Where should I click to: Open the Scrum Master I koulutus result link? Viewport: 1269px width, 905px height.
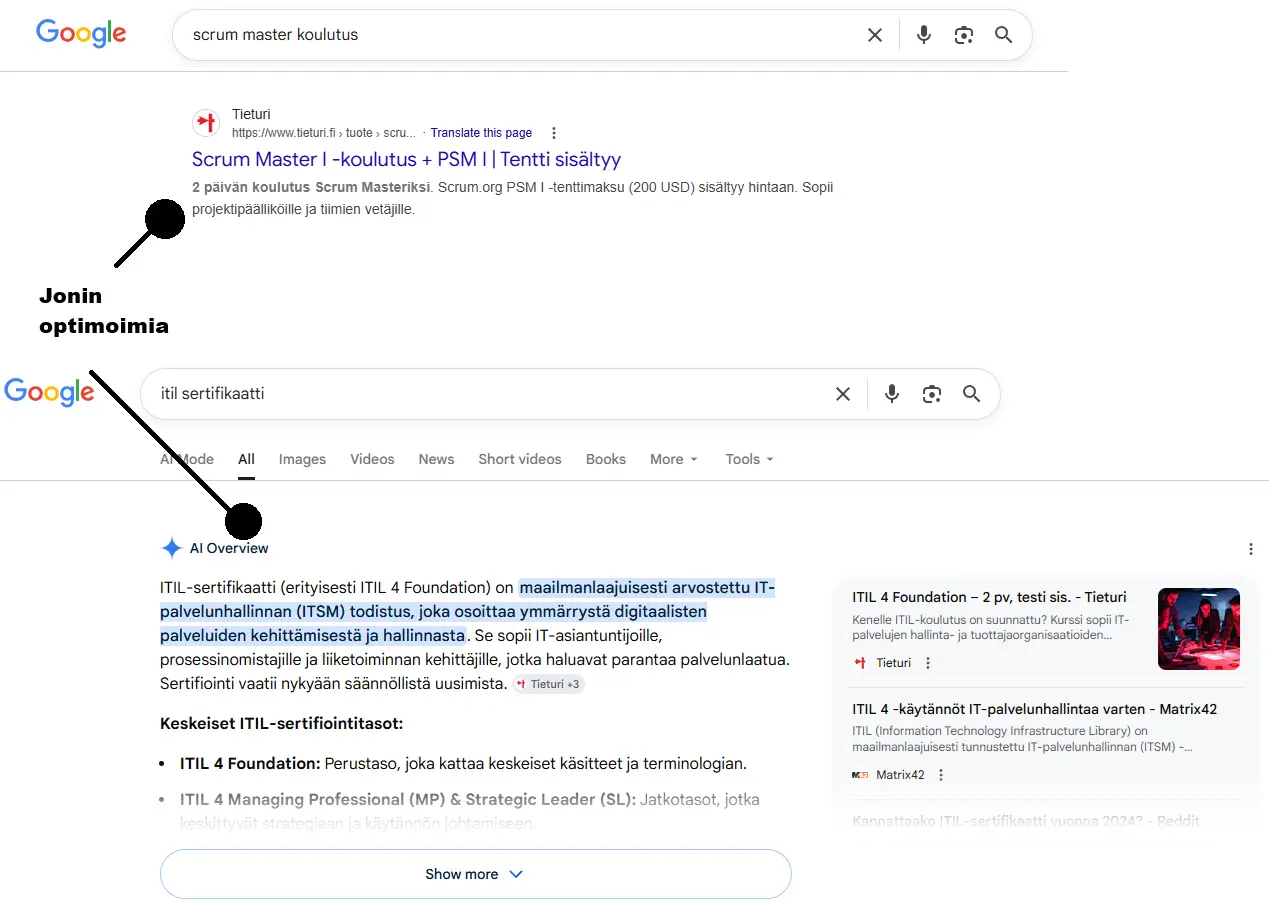click(x=406, y=159)
